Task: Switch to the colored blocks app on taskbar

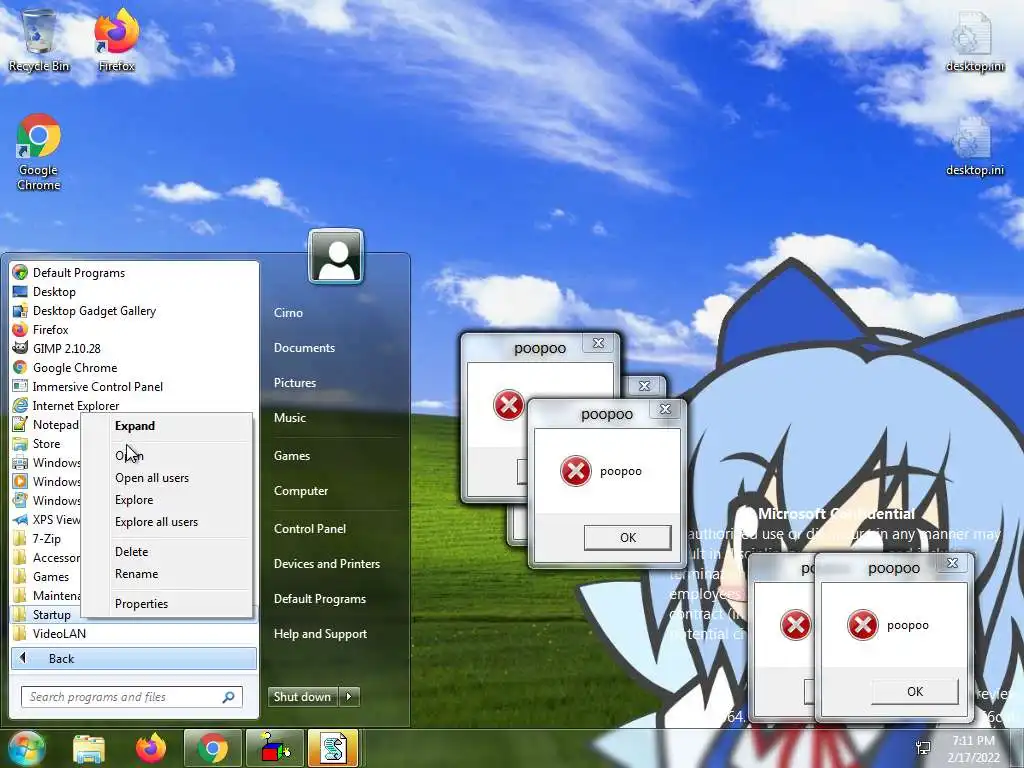Action: pos(275,748)
